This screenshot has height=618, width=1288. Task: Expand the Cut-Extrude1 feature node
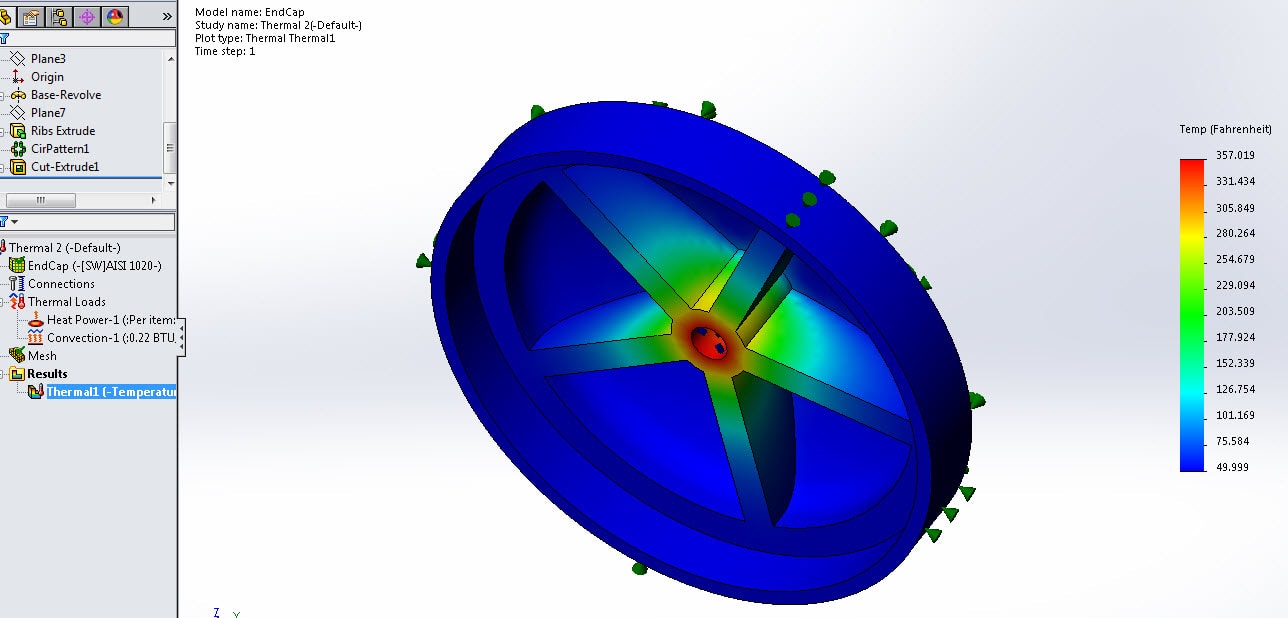click(3, 167)
